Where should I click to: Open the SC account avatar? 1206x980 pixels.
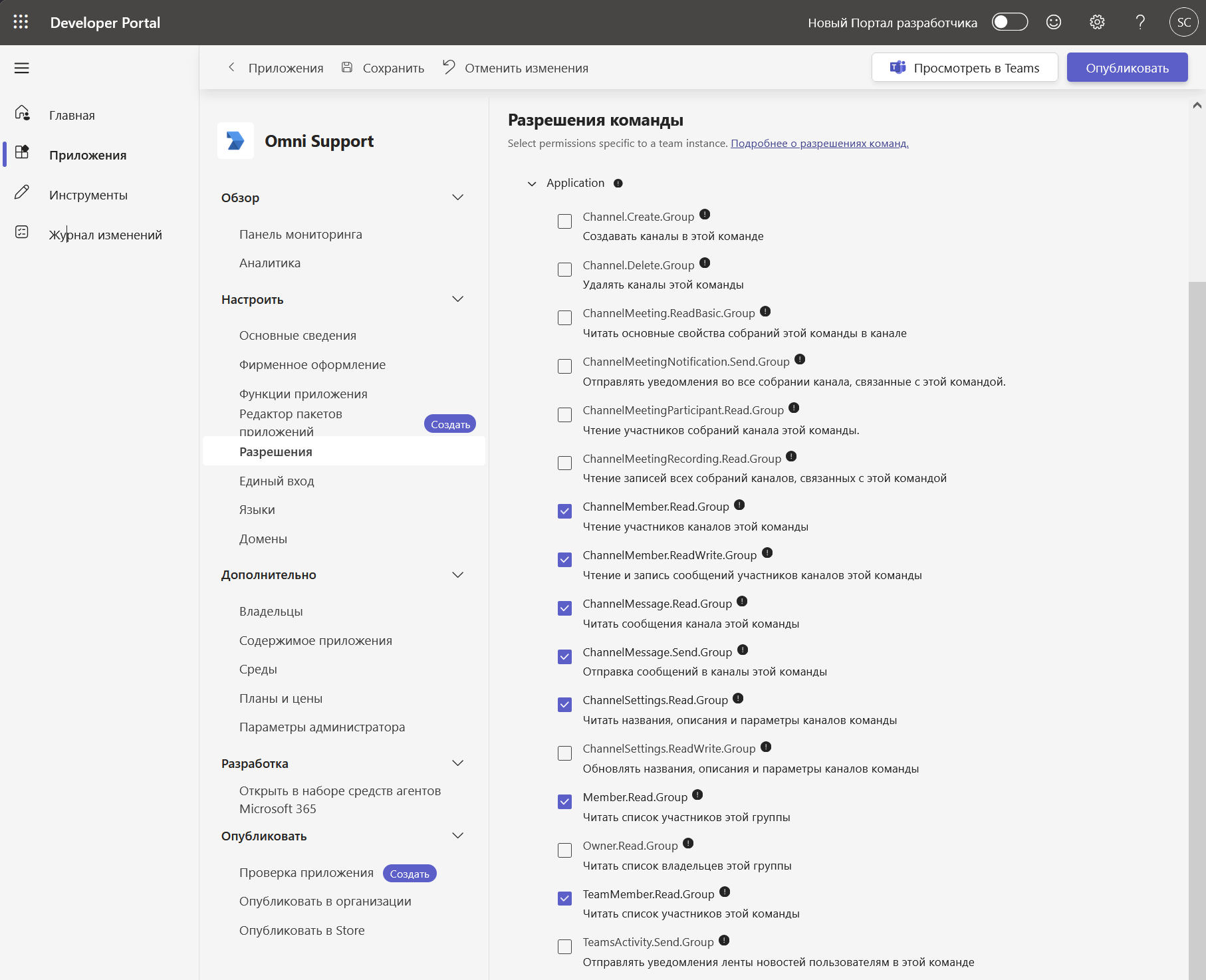[1183, 22]
